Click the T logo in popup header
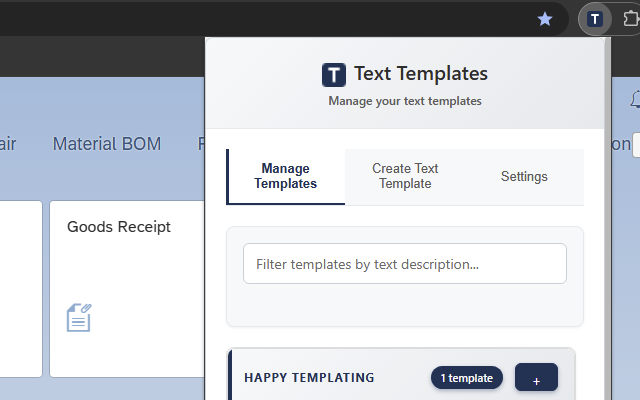640x400 pixels. click(x=333, y=75)
